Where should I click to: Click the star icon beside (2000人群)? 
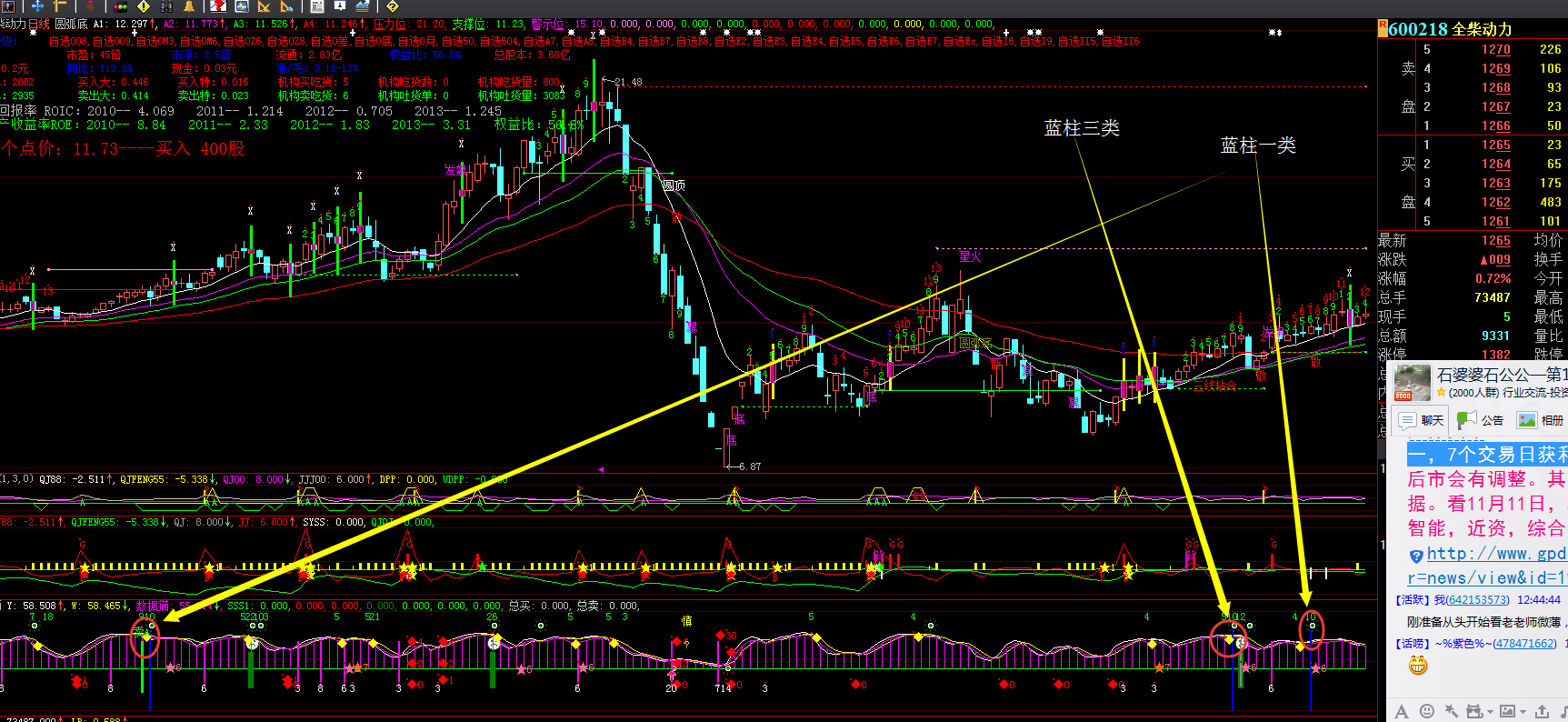1441,393
